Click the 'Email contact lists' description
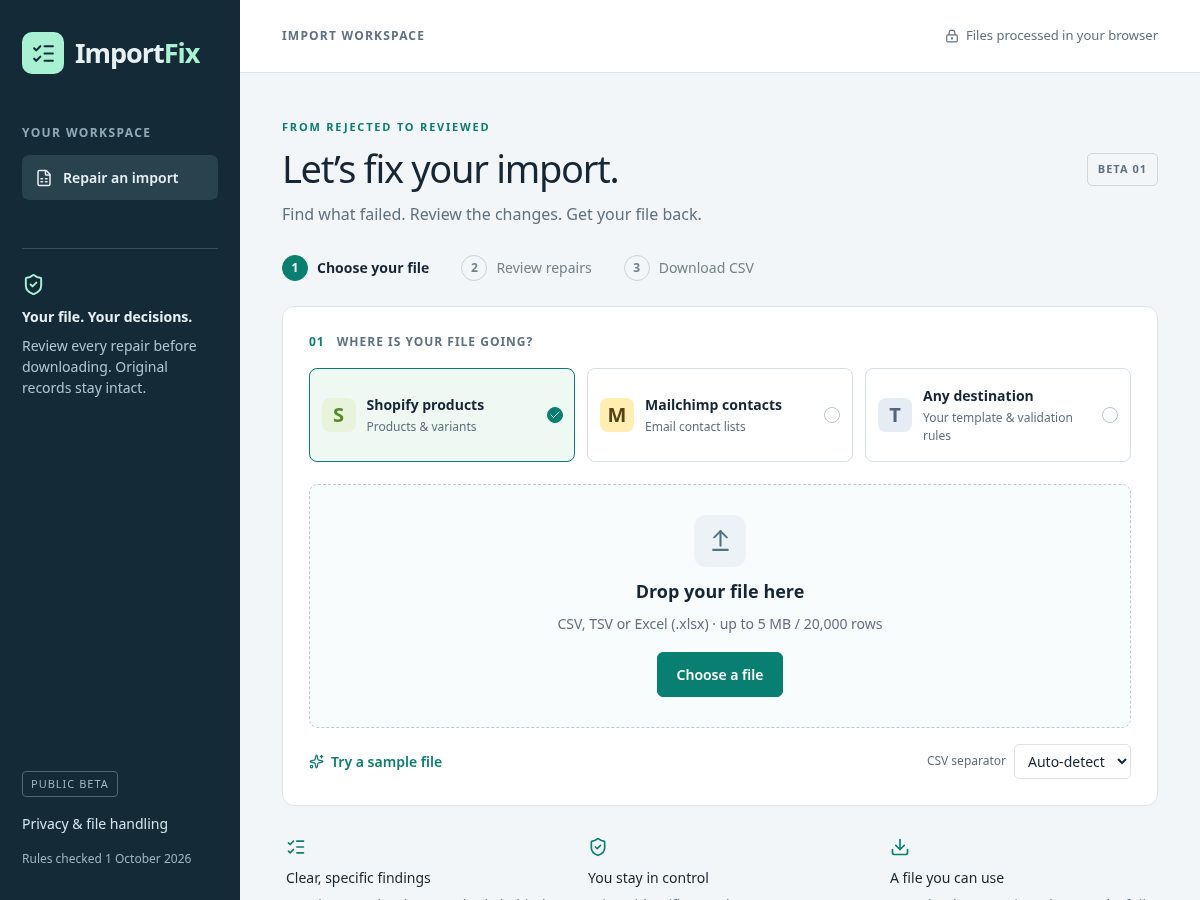Screen dimensions: 1200x900 coord(695,427)
